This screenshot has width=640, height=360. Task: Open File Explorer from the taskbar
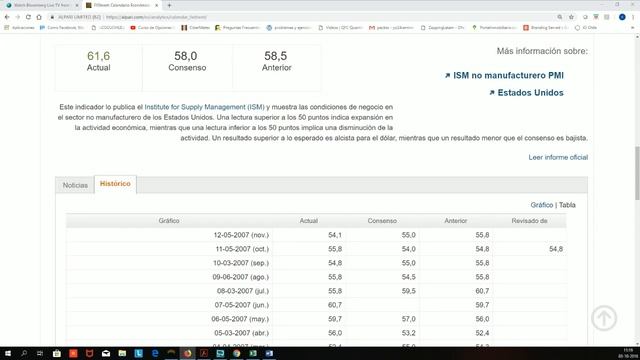122,353
